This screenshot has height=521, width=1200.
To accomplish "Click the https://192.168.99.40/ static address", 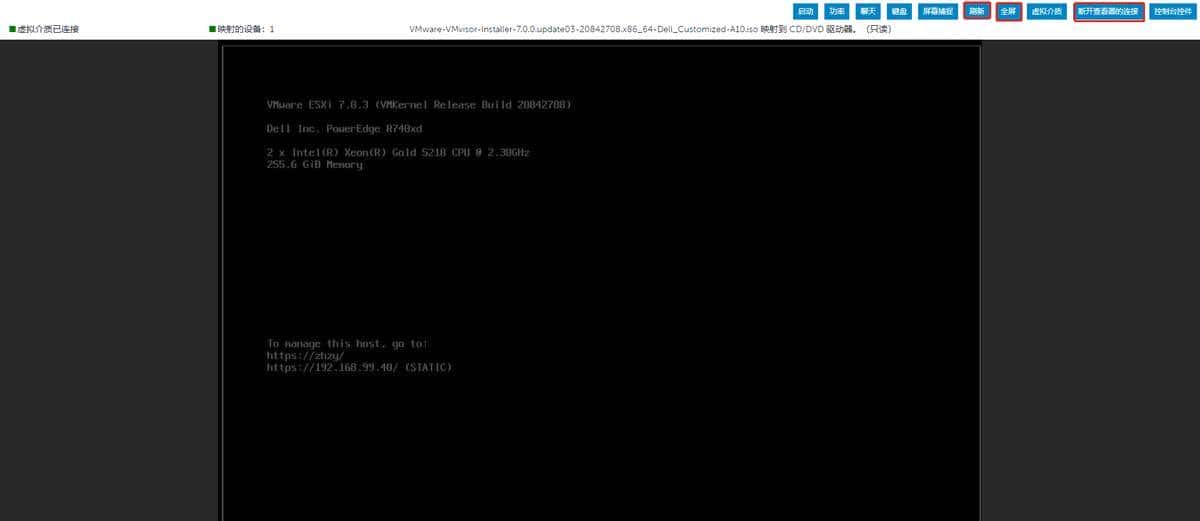I will [359, 368].
